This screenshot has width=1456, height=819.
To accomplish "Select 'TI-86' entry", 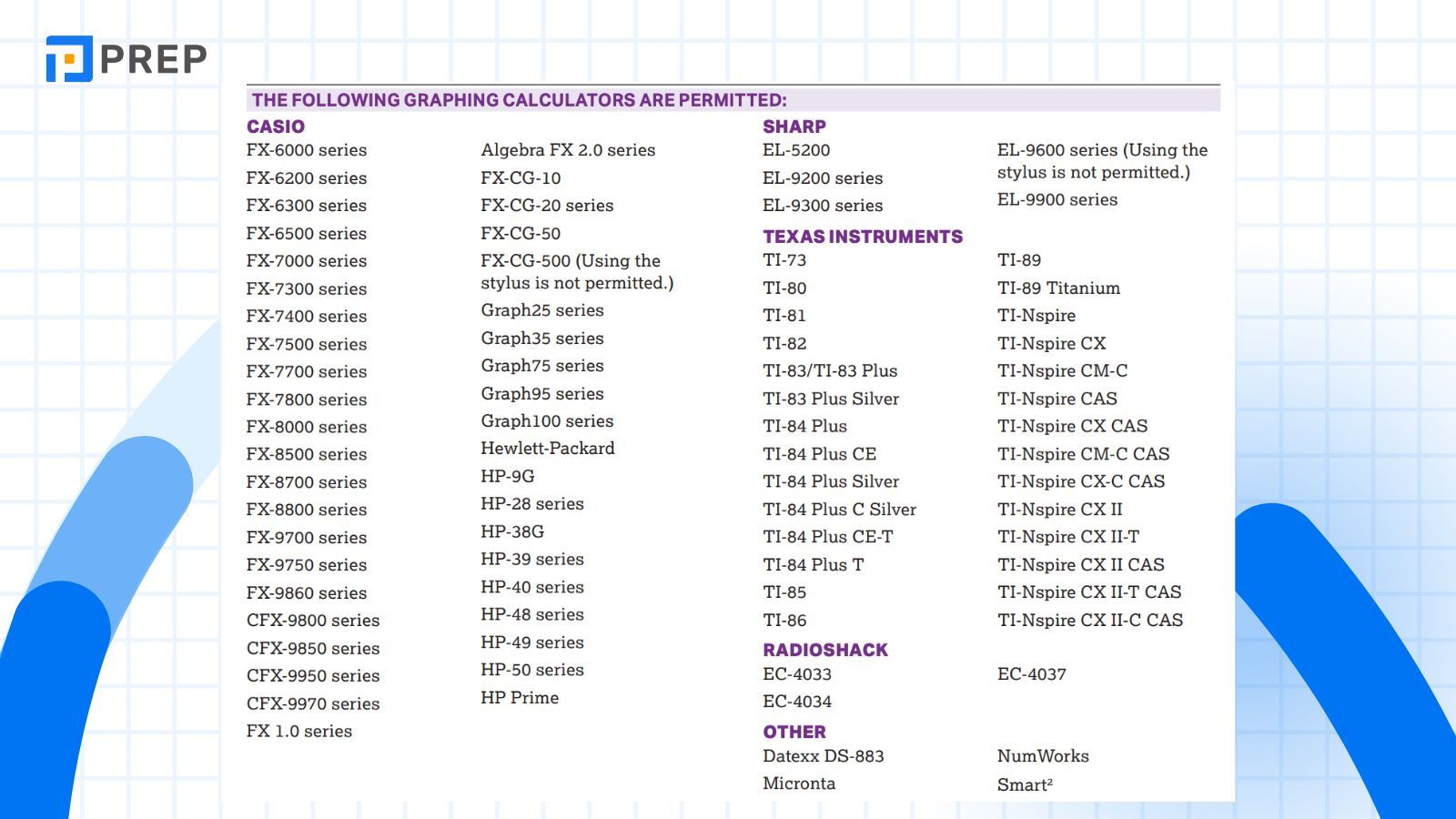I will pos(784,621).
